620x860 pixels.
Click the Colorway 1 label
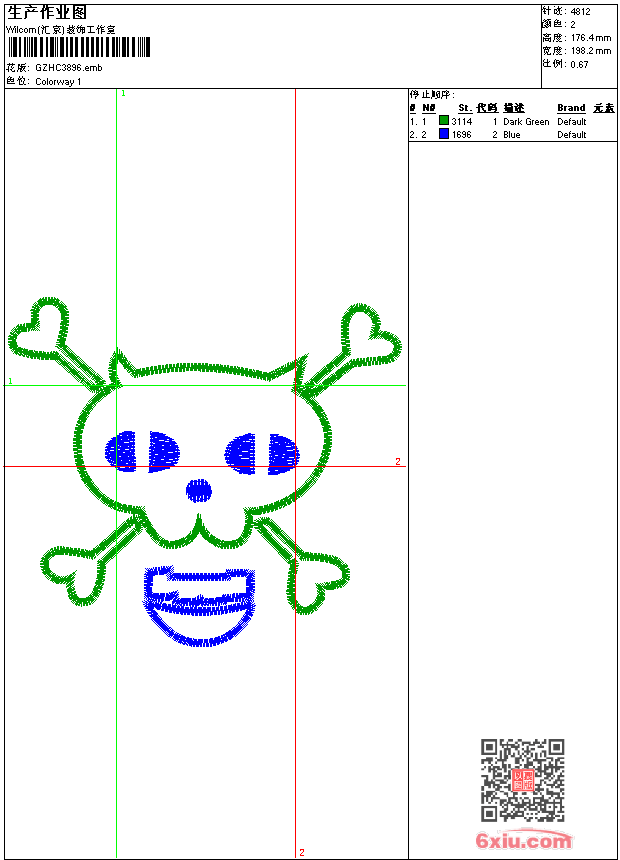[x=58, y=81]
